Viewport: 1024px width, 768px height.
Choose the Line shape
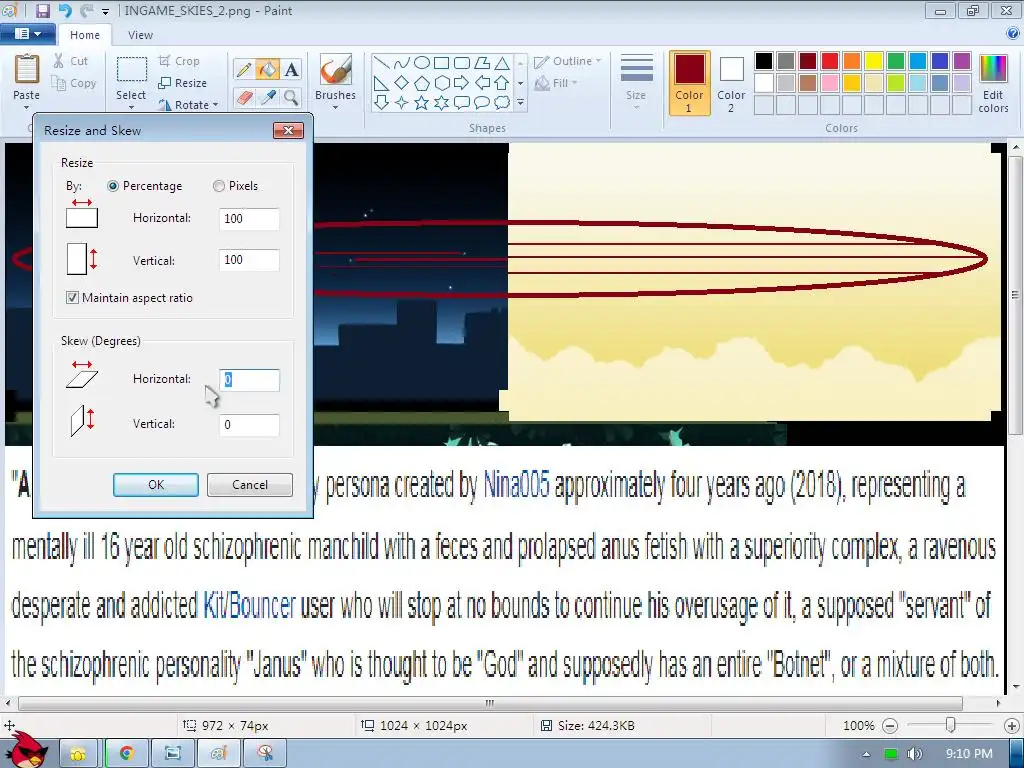click(x=382, y=63)
